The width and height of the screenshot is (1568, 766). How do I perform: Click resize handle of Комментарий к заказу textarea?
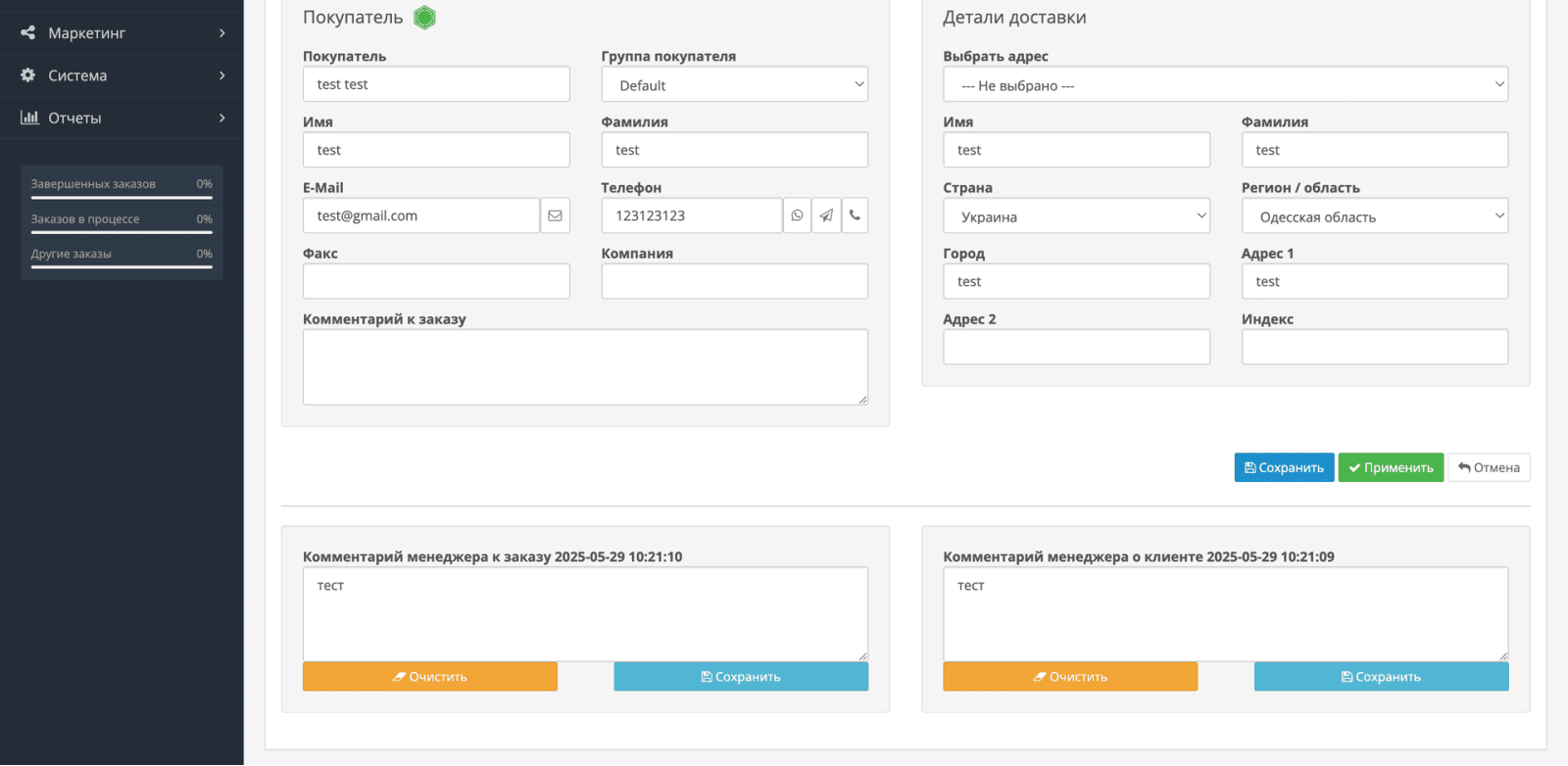(x=862, y=400)
